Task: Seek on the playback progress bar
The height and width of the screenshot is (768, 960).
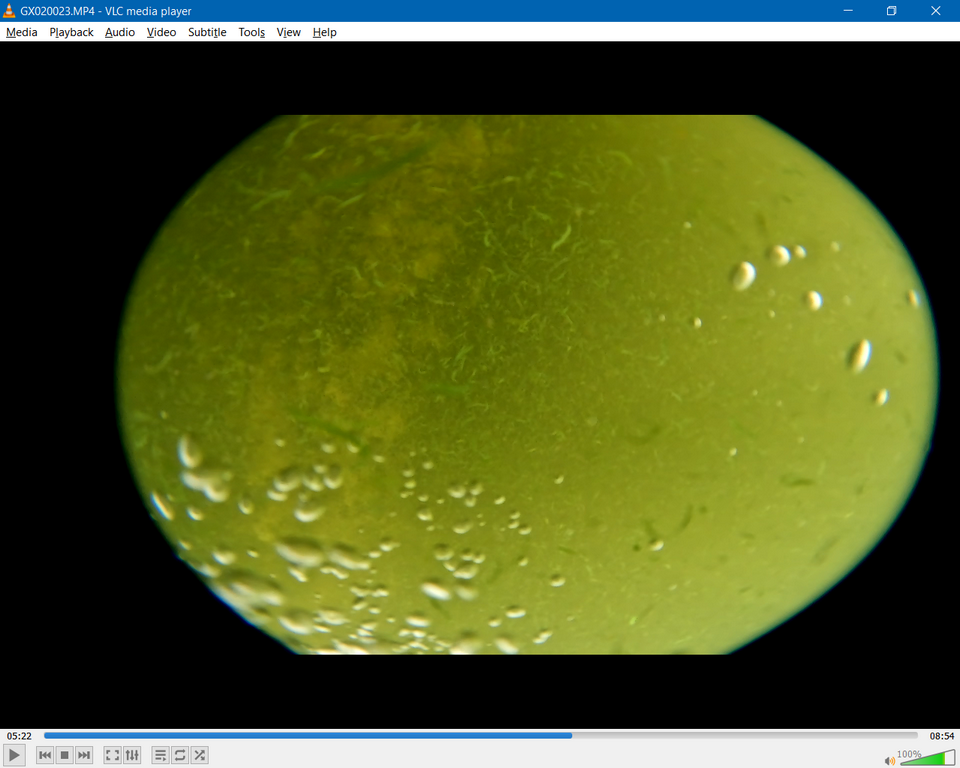Action: (480, 735)
